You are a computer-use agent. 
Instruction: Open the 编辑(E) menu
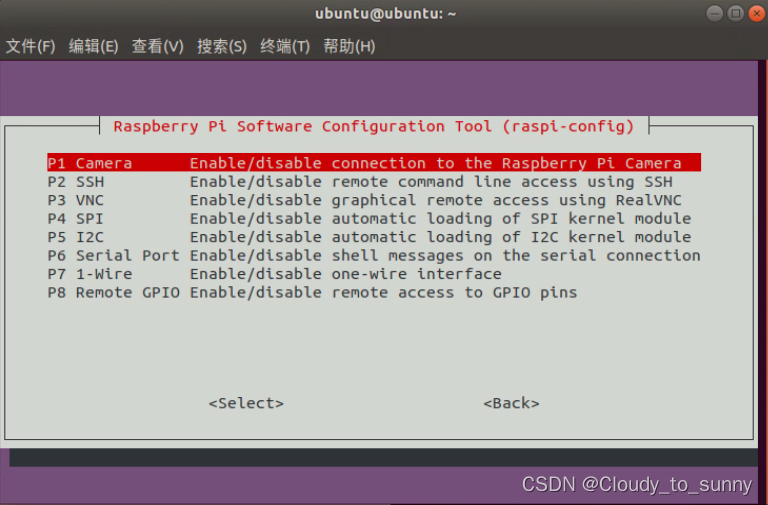(x=94, y=47)
